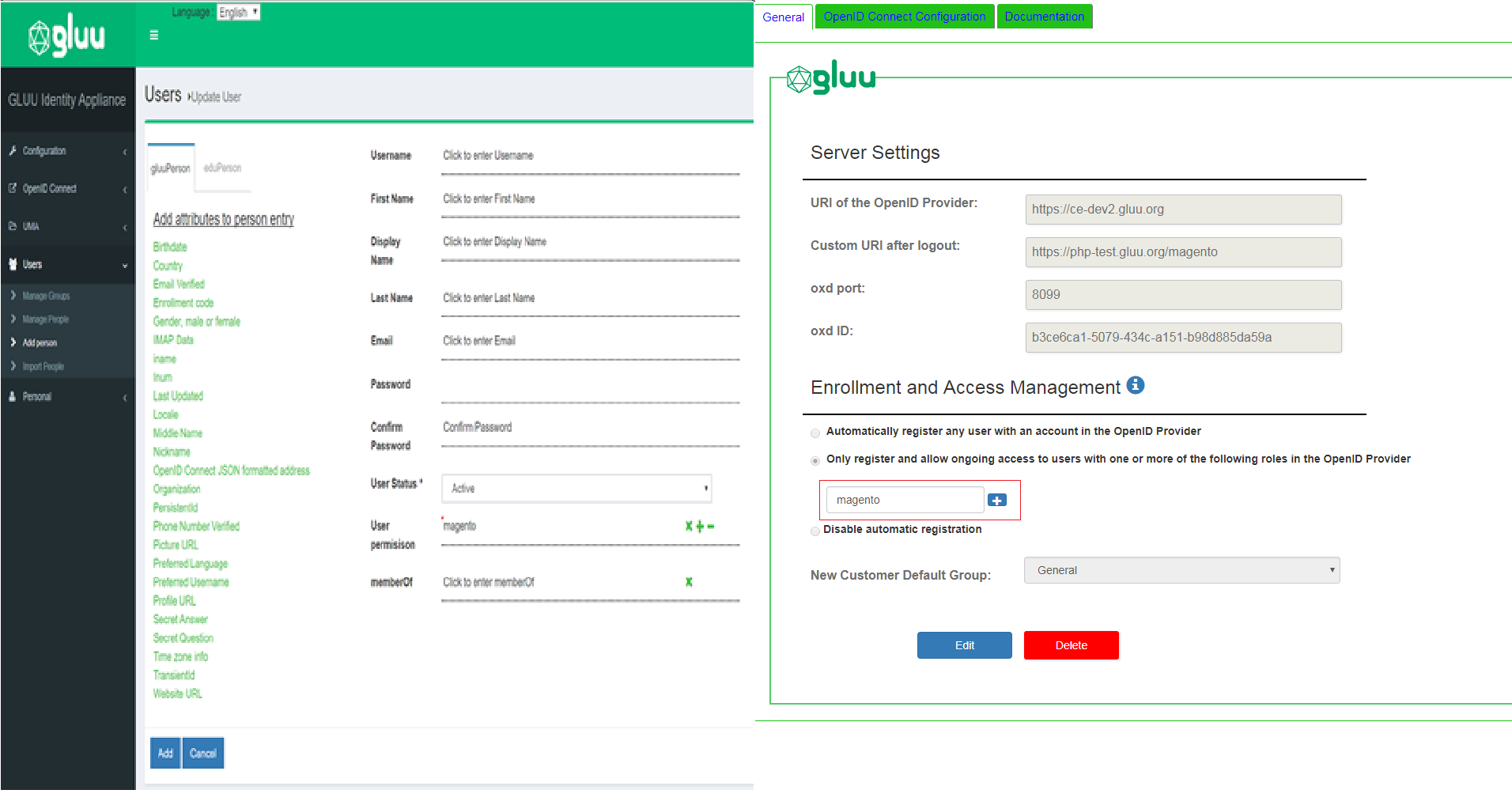Add another role with the blue plus icon
Image resolution: width=1512 pixels, height=805 pixels.
coord(997,500)
